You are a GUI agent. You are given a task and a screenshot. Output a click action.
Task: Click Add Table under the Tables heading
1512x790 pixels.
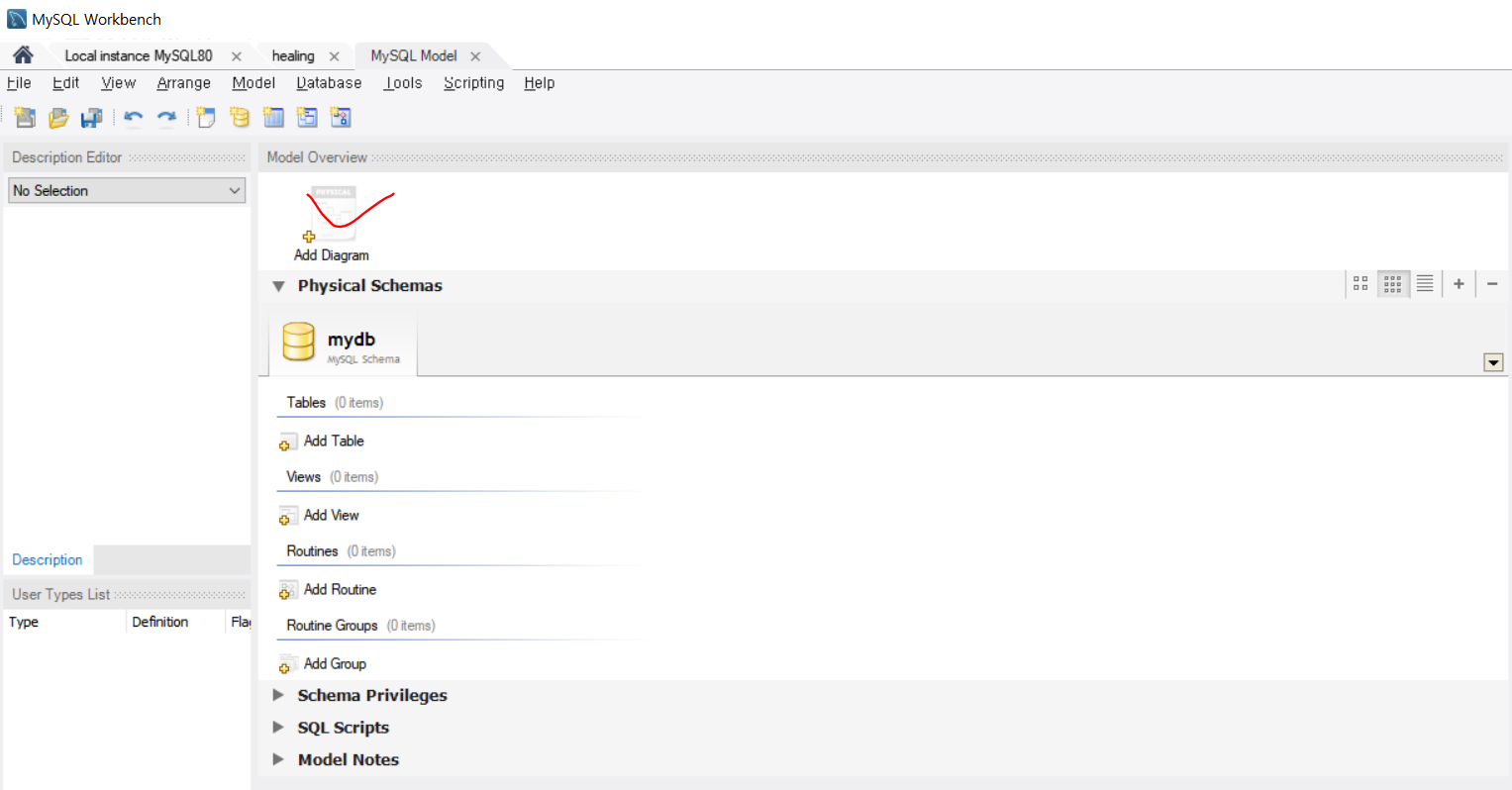coord(323,442)
